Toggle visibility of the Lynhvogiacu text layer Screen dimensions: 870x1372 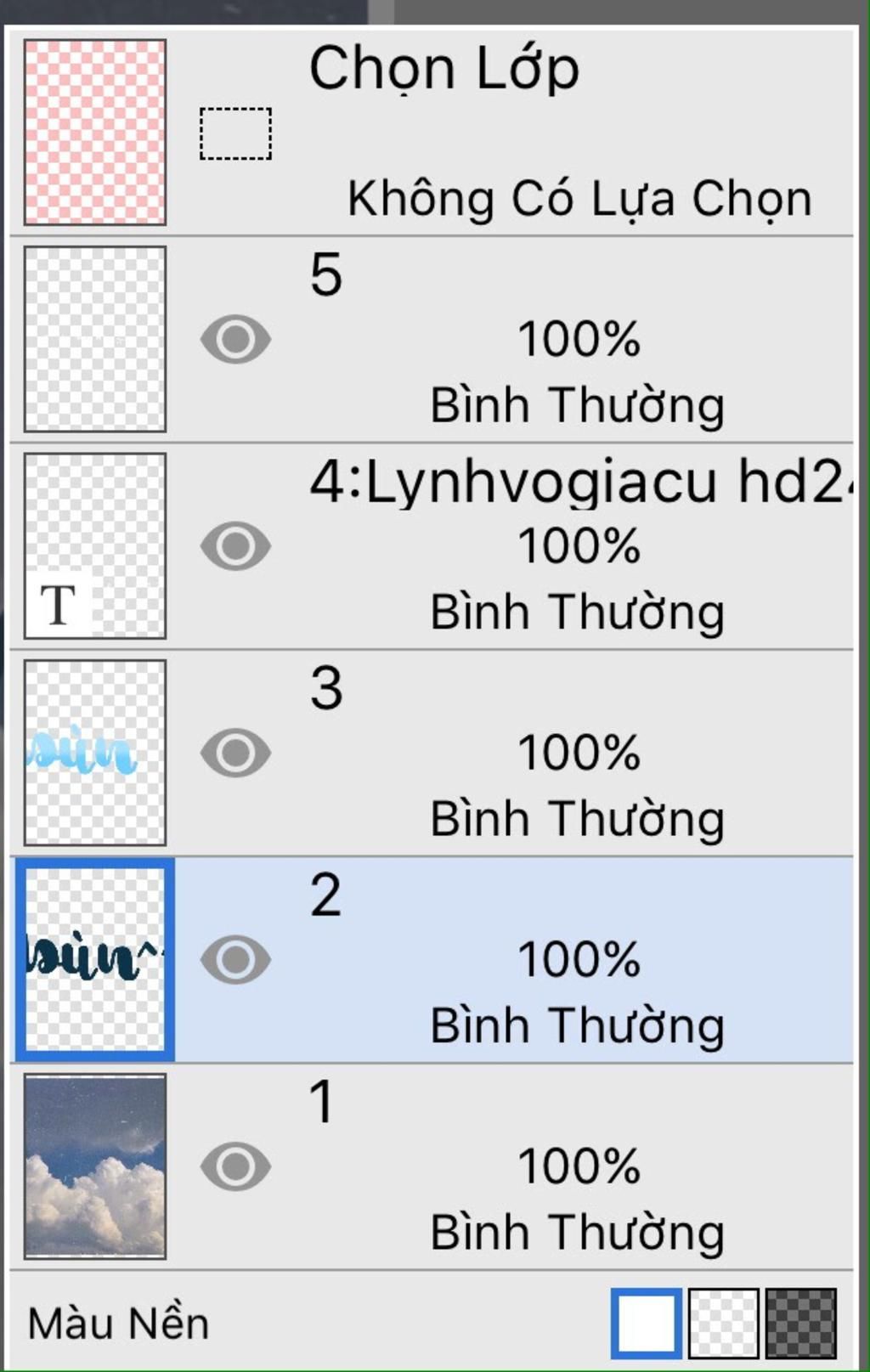click(235, 545)
